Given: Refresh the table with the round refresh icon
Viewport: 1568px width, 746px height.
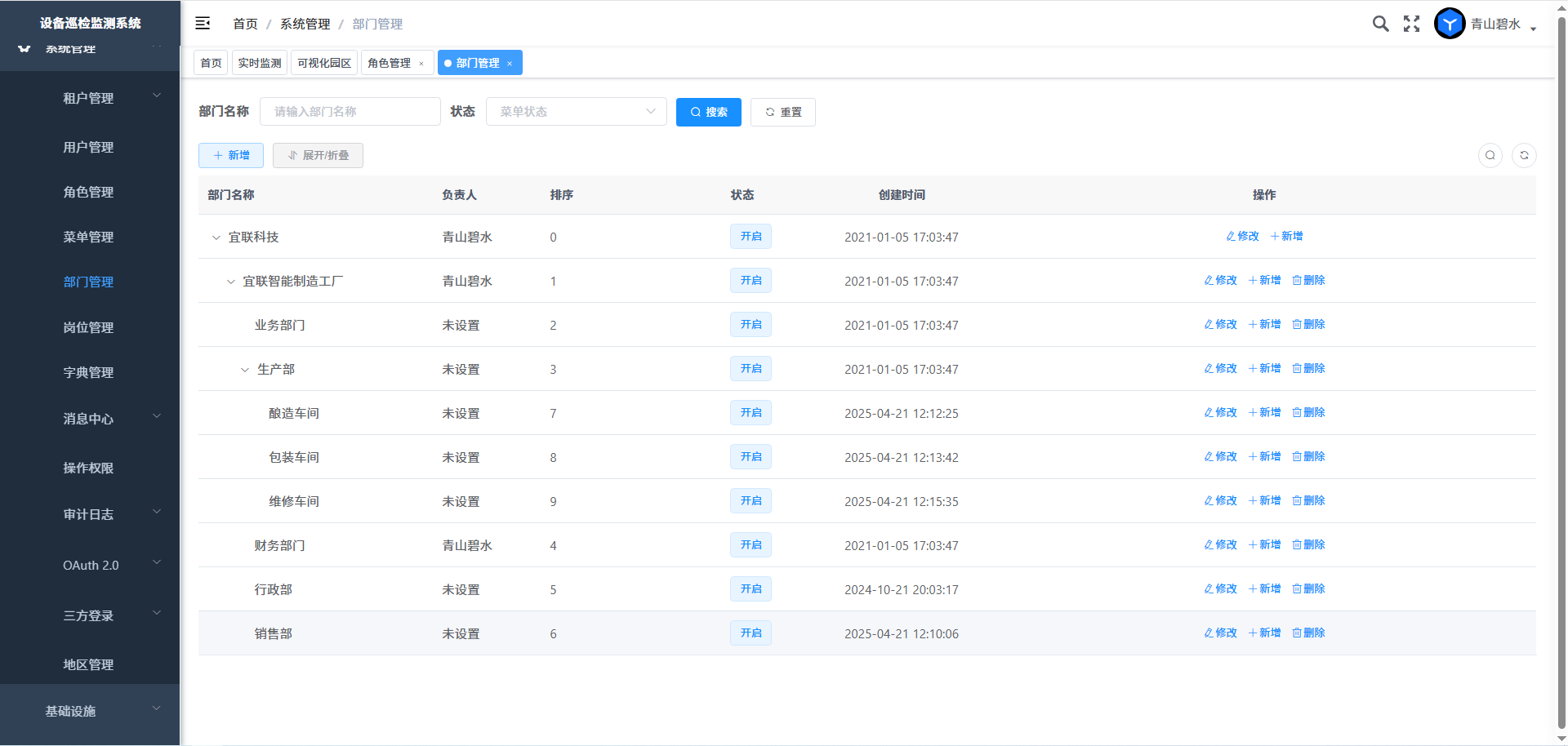Looking at the screenshot, I should tap(1524, 155).
